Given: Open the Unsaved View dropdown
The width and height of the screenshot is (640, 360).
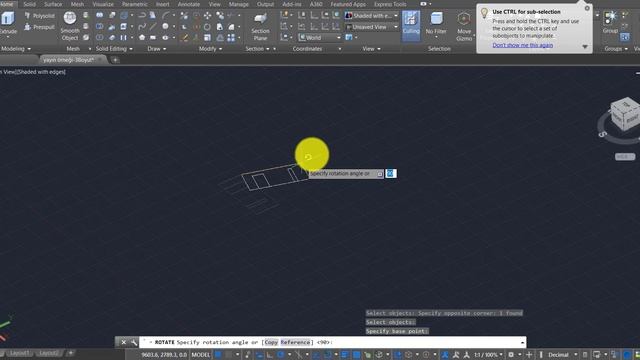Looking at the screenshot, I should [372, 27].
